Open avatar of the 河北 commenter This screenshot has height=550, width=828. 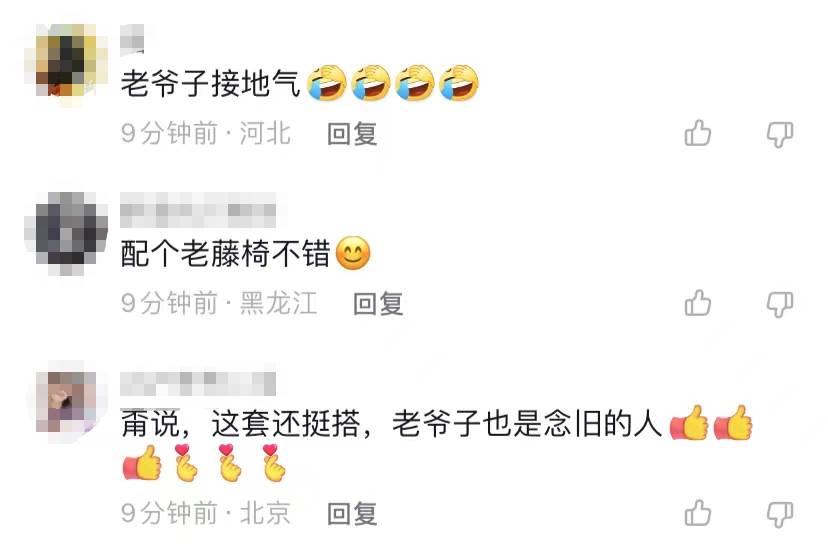(x=66, y=64)
